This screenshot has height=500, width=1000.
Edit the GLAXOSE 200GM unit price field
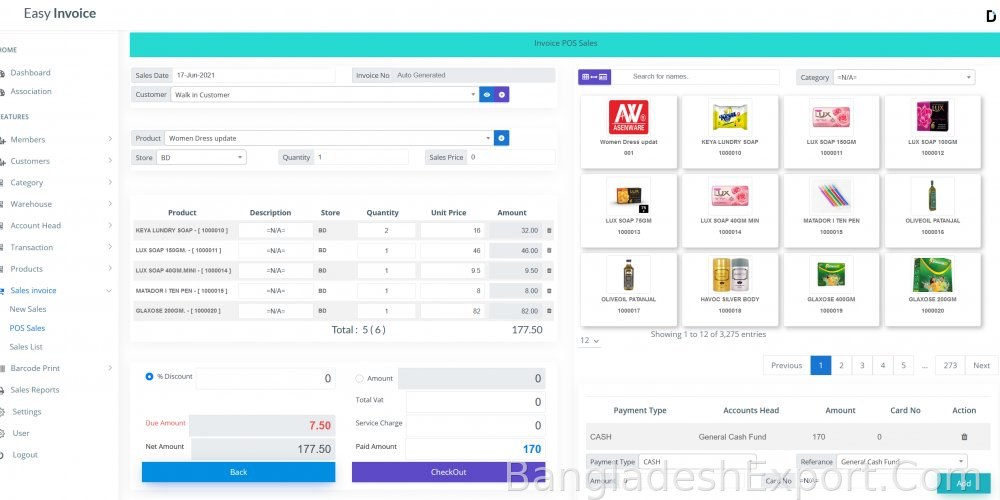452,311
